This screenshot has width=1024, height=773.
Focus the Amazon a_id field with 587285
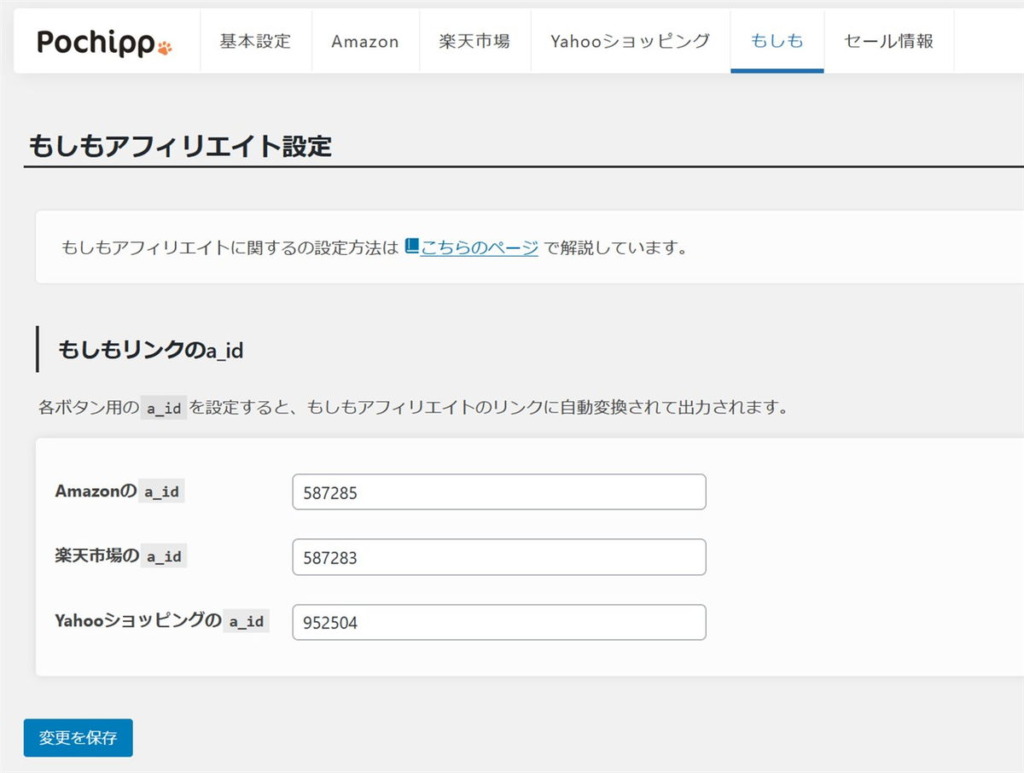click(x=499, y=492)
